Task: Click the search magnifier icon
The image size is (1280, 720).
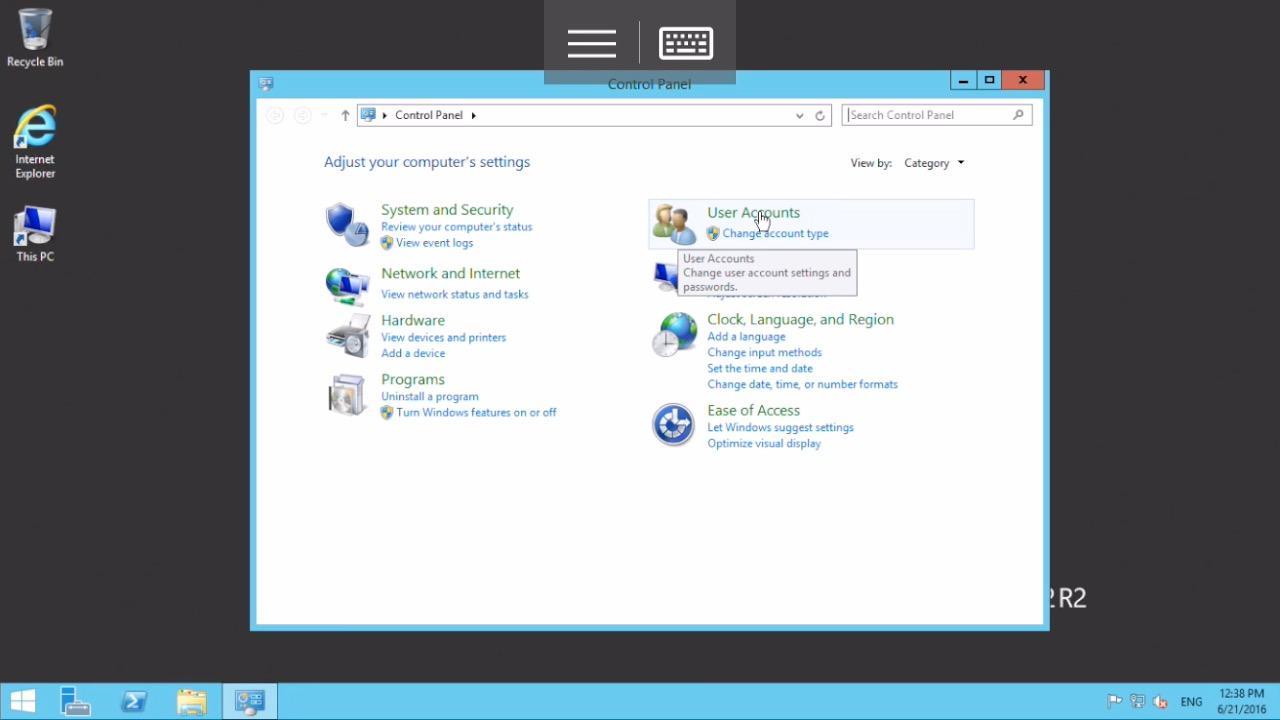Action: coord(1019,115)
